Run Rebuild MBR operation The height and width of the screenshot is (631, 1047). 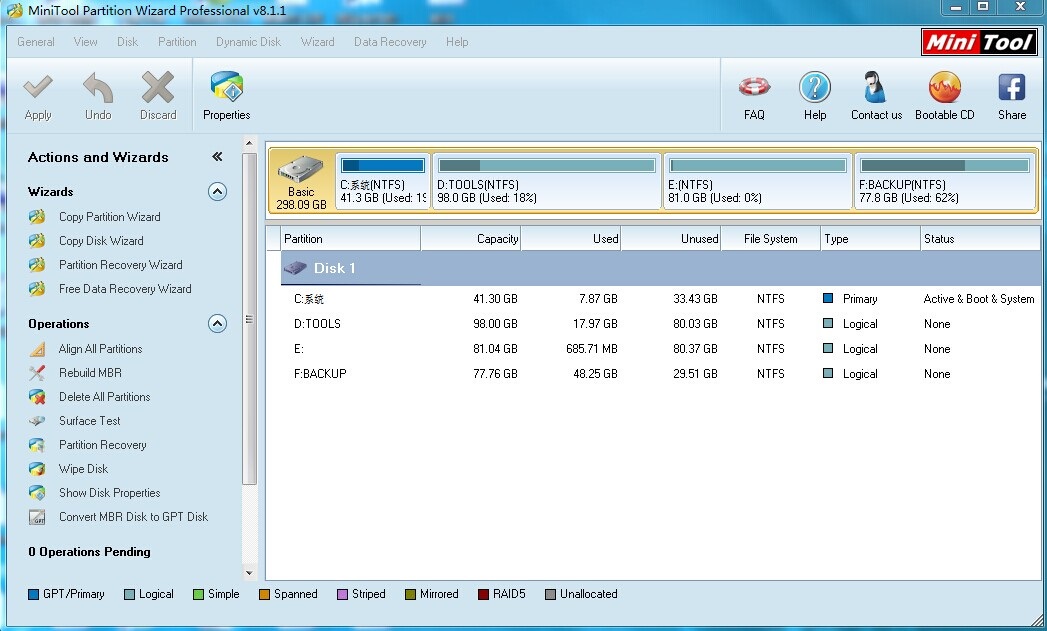tap(90, 373)
